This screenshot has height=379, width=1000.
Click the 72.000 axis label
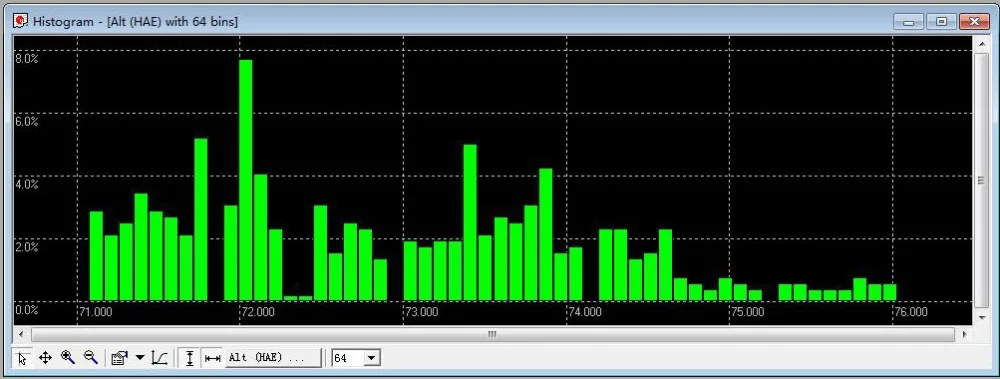[x=258, y=313]
